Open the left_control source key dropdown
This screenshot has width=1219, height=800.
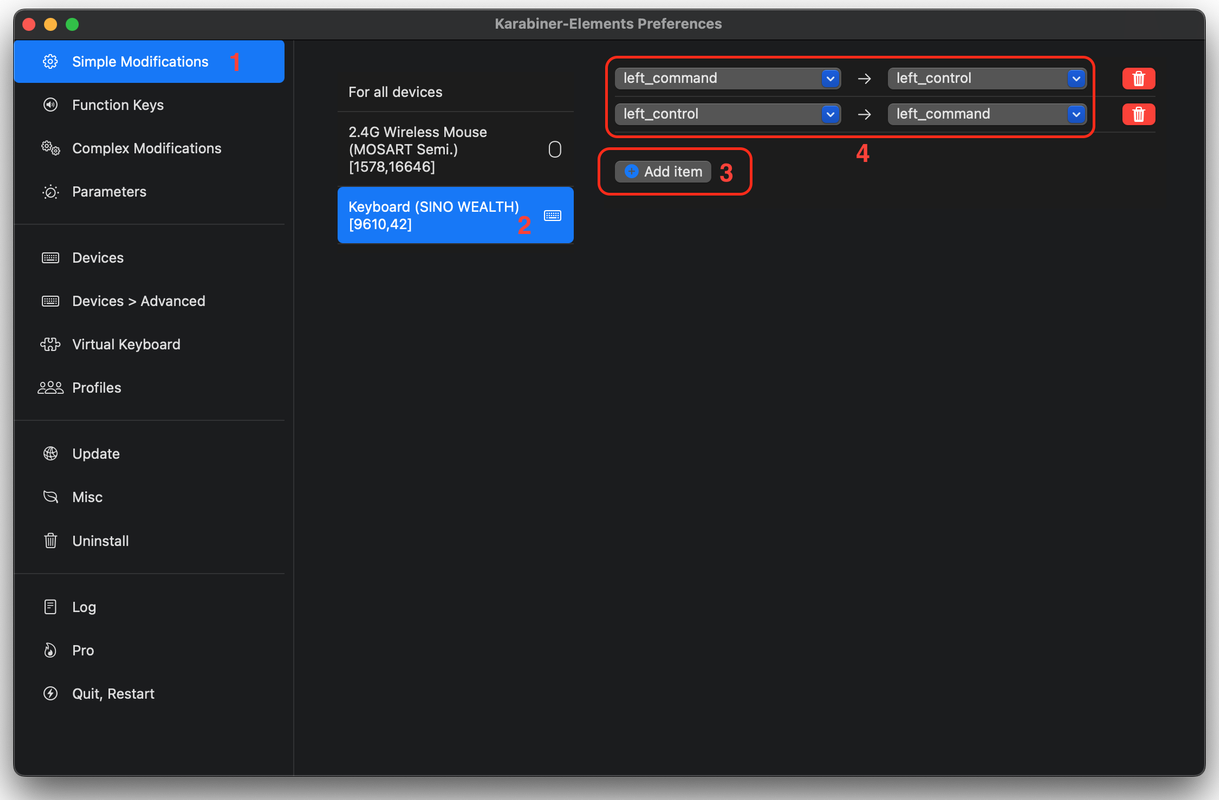pos(727,114)
